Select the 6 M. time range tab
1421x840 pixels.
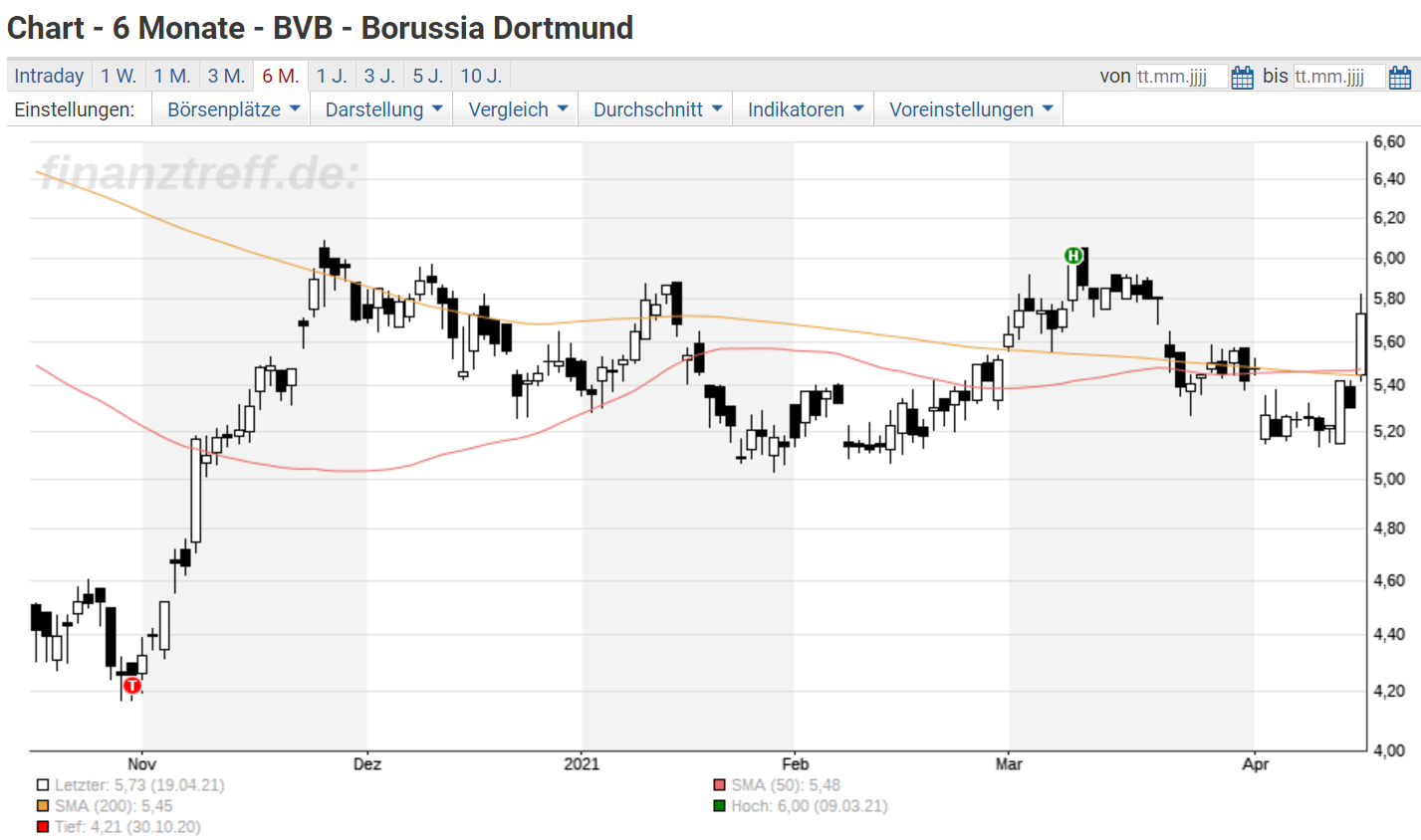tap(281, 76)
